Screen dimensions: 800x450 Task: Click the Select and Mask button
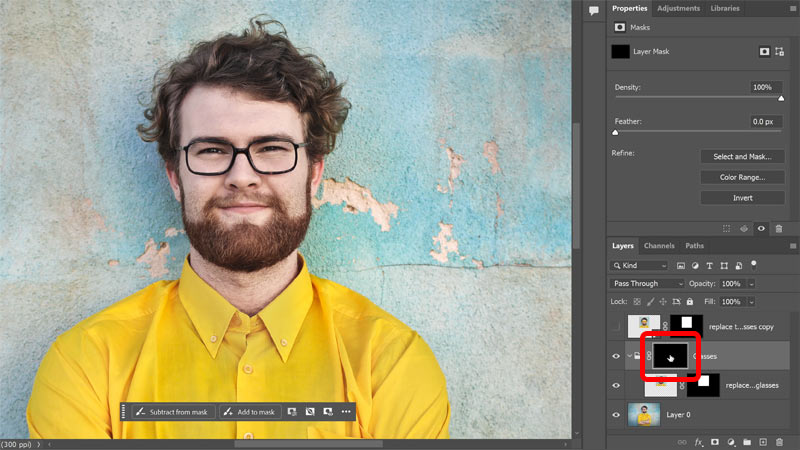pos(742,157)
